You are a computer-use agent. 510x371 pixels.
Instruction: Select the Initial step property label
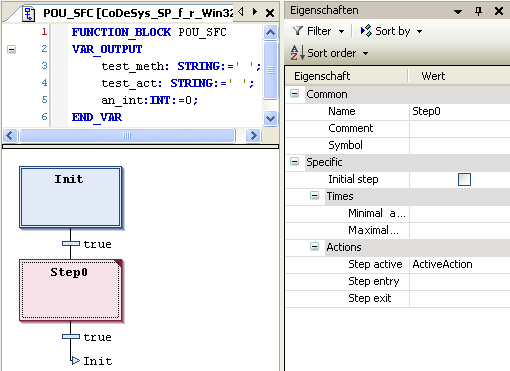click(x=353, y=179)
